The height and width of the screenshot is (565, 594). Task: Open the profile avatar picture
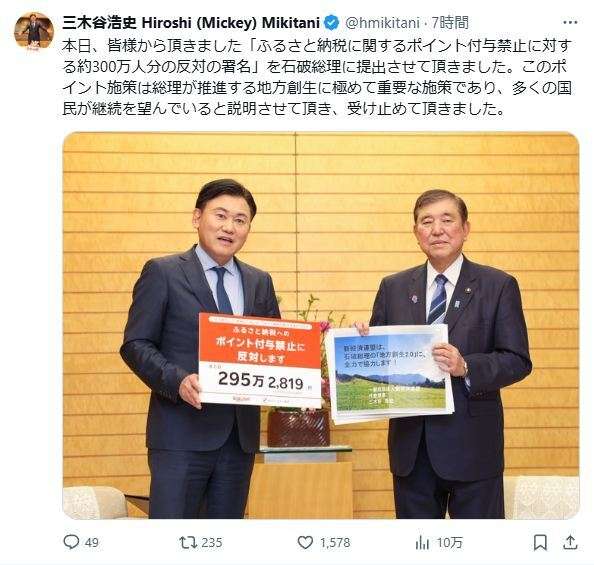tap(34, 31)
